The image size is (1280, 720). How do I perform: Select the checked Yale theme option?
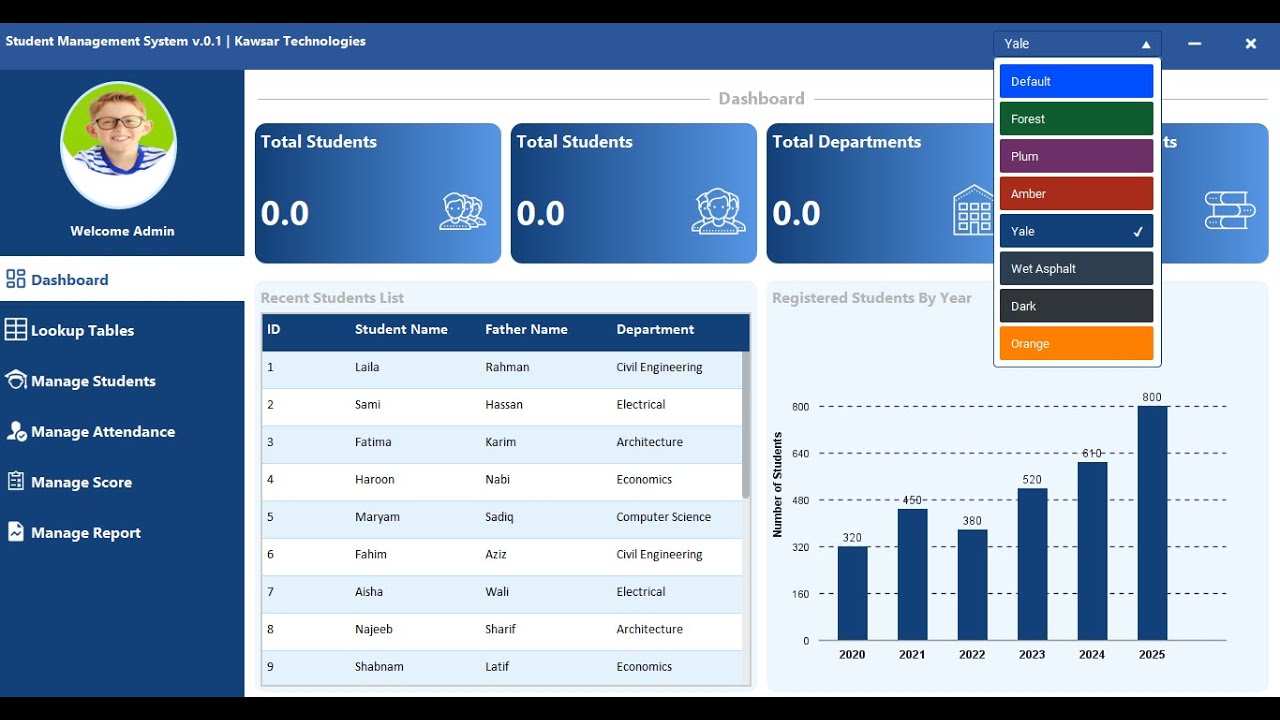point(1076,231)
